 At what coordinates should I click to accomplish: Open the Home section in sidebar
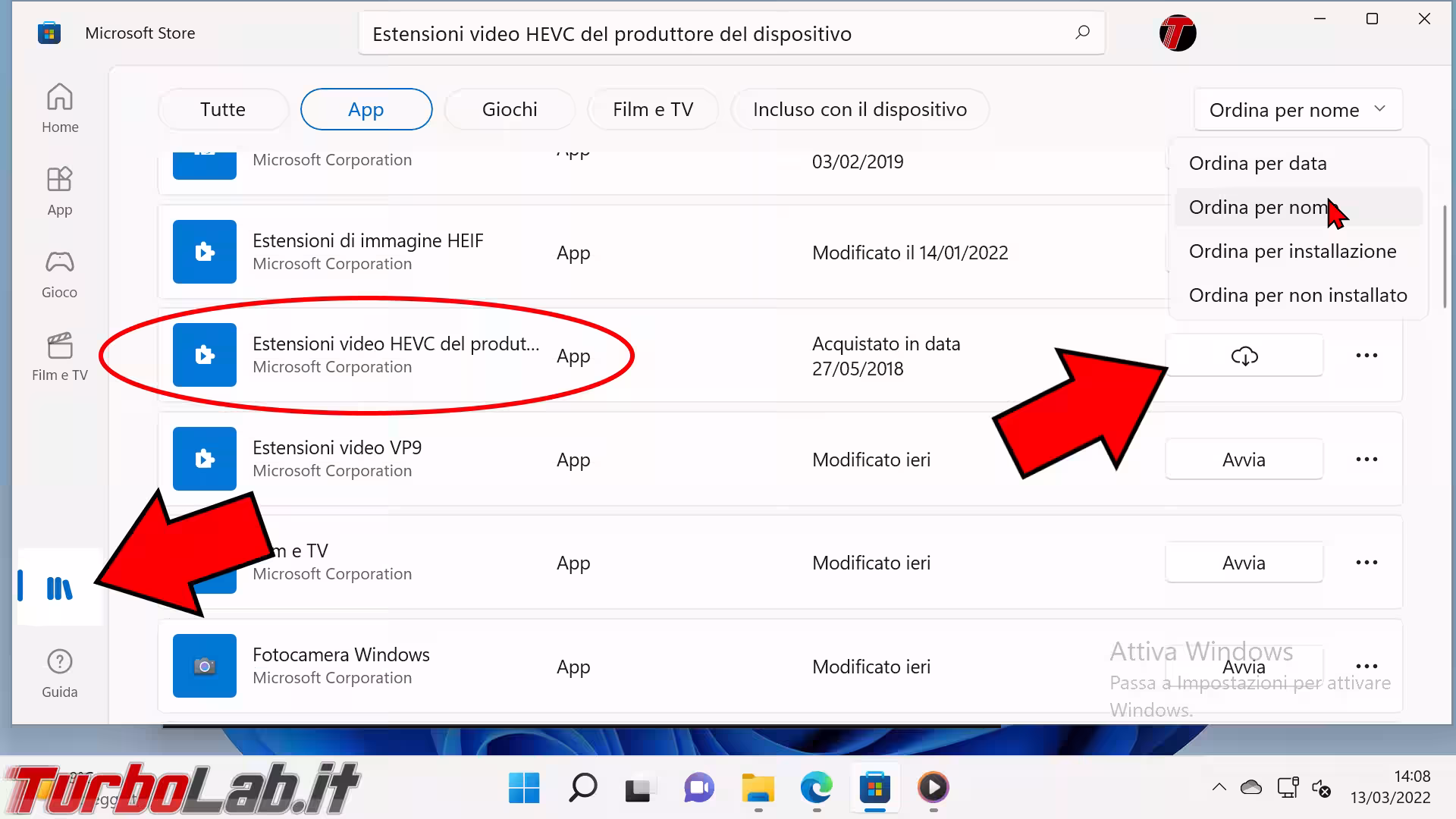point(60,108)
